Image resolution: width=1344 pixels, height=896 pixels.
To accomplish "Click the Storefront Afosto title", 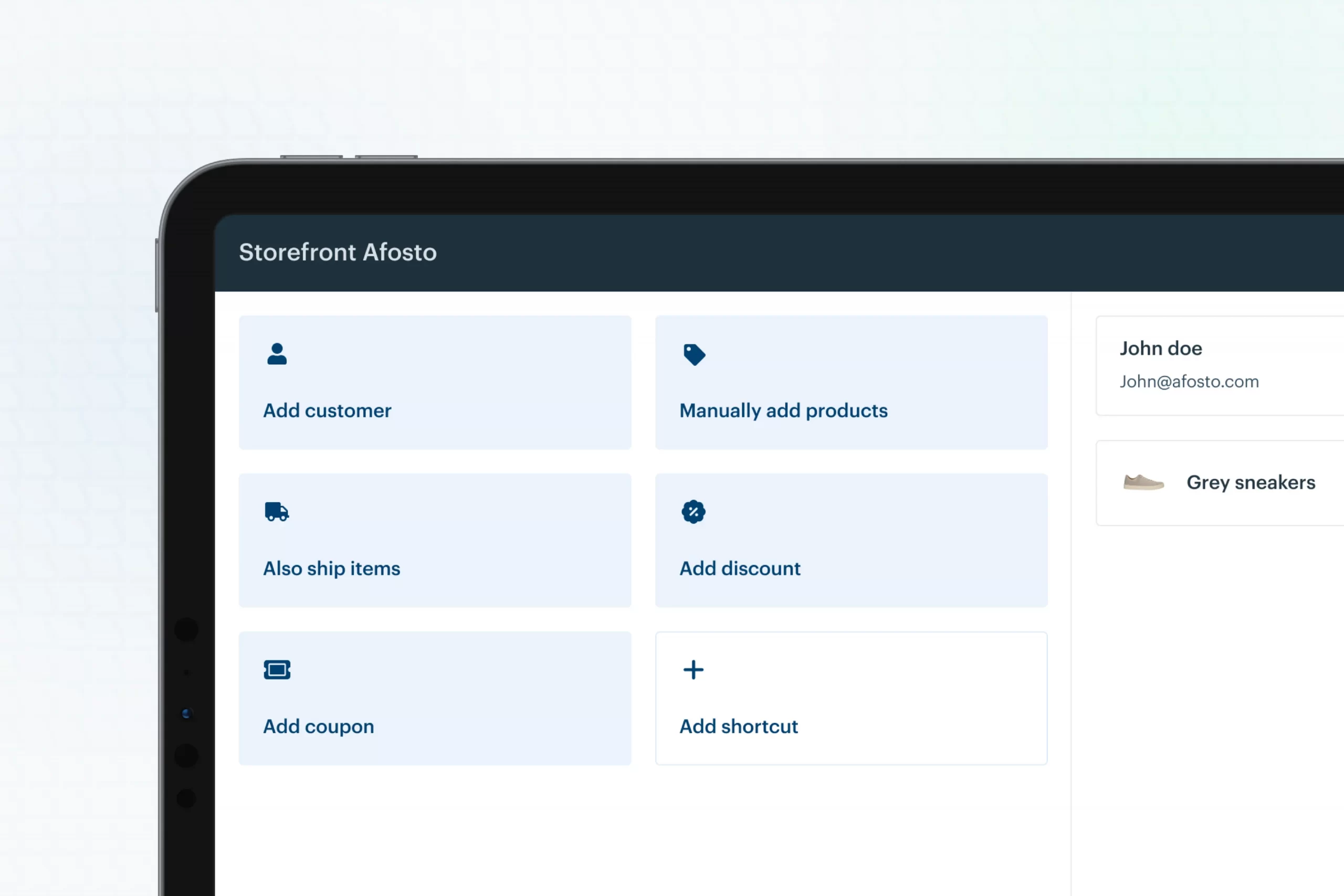I will pos(338,252).
